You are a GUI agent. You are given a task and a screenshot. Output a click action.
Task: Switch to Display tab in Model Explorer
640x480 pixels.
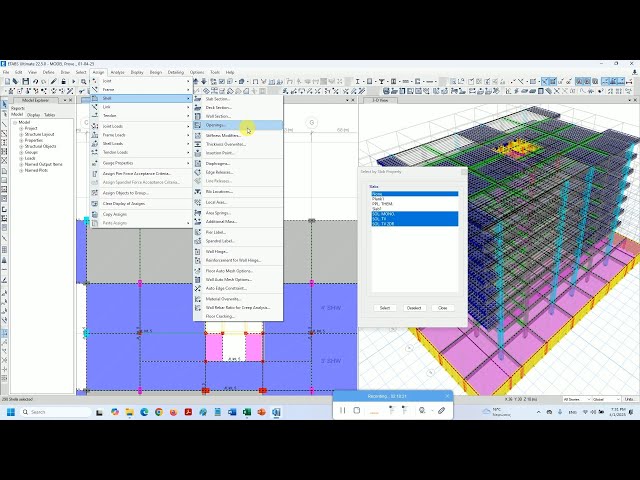coord(33,115)
